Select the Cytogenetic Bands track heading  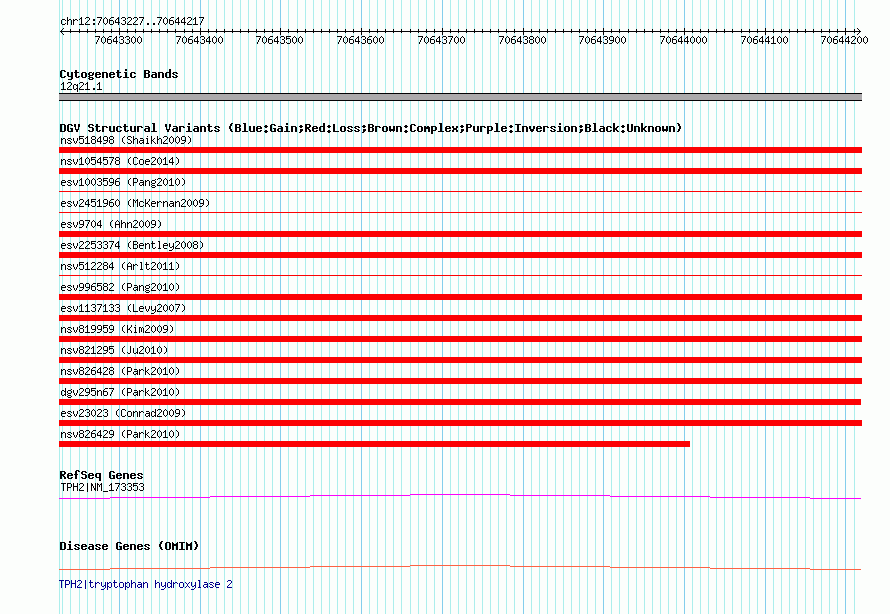click(119, 74)
